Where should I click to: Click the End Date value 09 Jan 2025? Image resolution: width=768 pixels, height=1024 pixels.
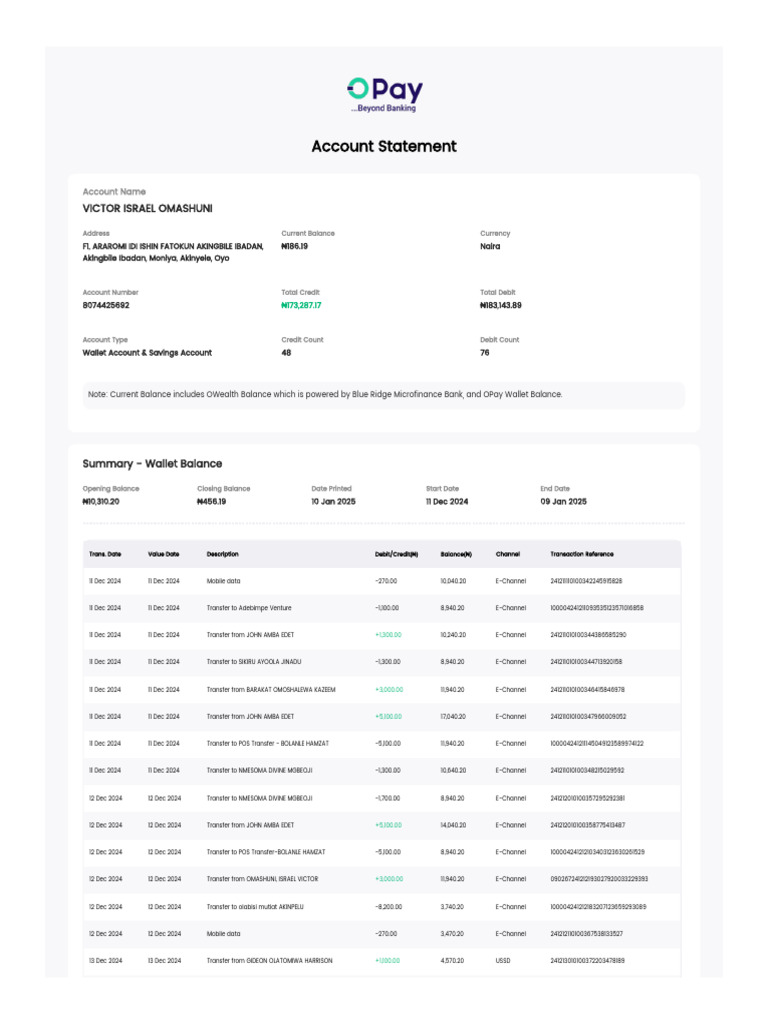point(564,501)
